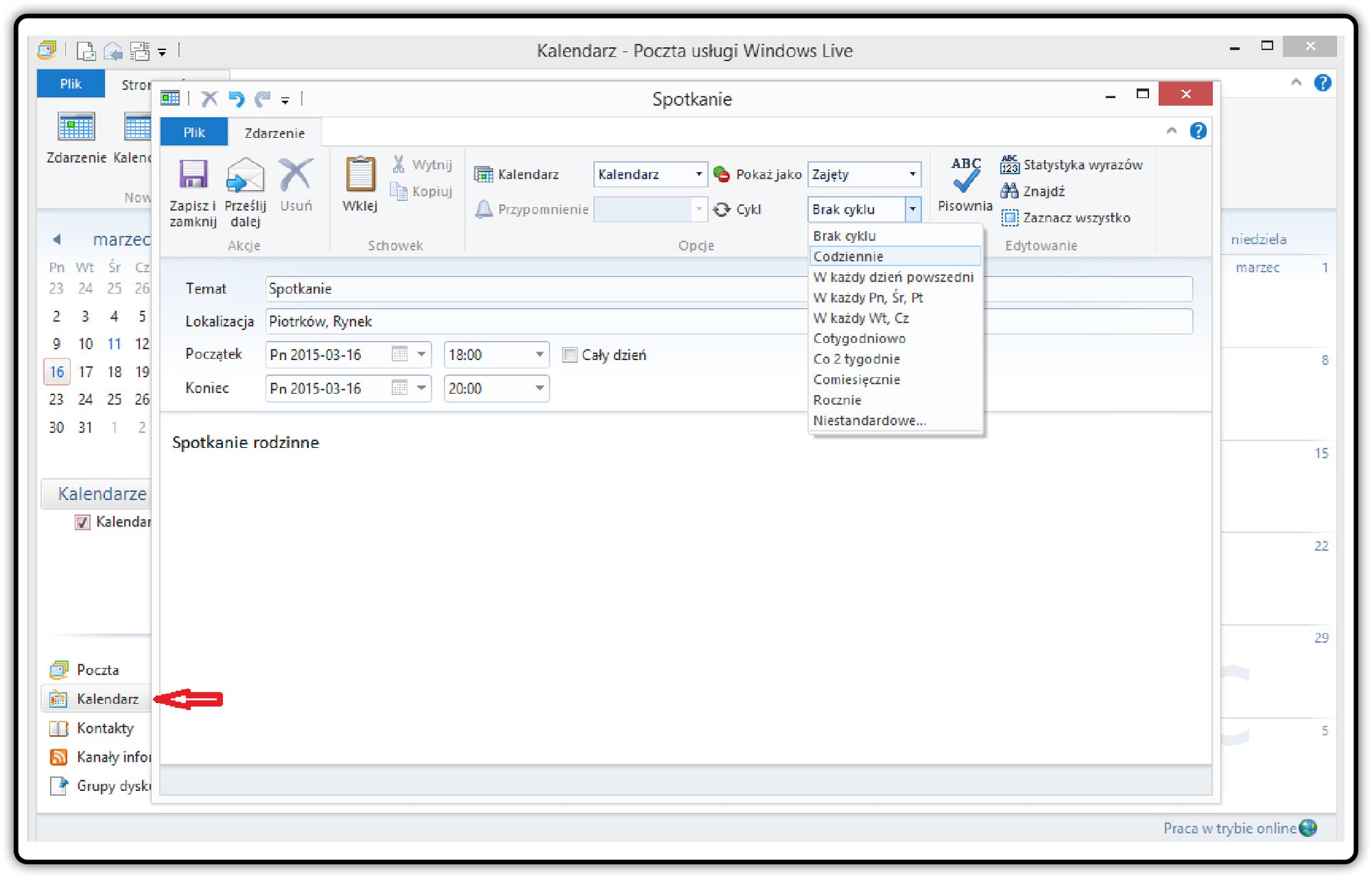Choose W każdy Wt, Cz recurrence
This screenshot has height=878, width=1372.
point(895,318)
